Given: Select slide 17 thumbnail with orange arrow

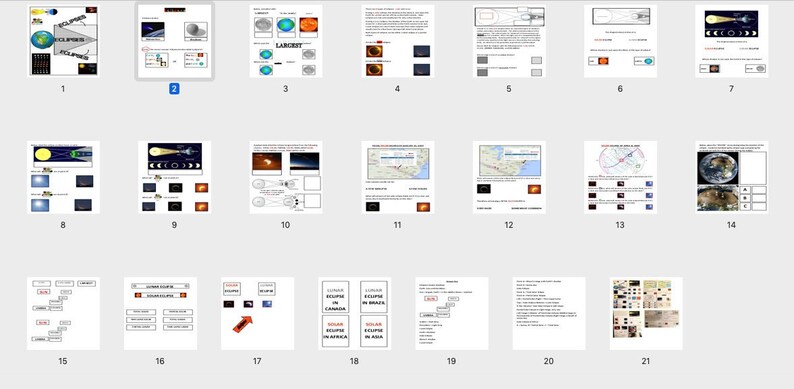Looking at the screenshot, I should click(257, 314).
